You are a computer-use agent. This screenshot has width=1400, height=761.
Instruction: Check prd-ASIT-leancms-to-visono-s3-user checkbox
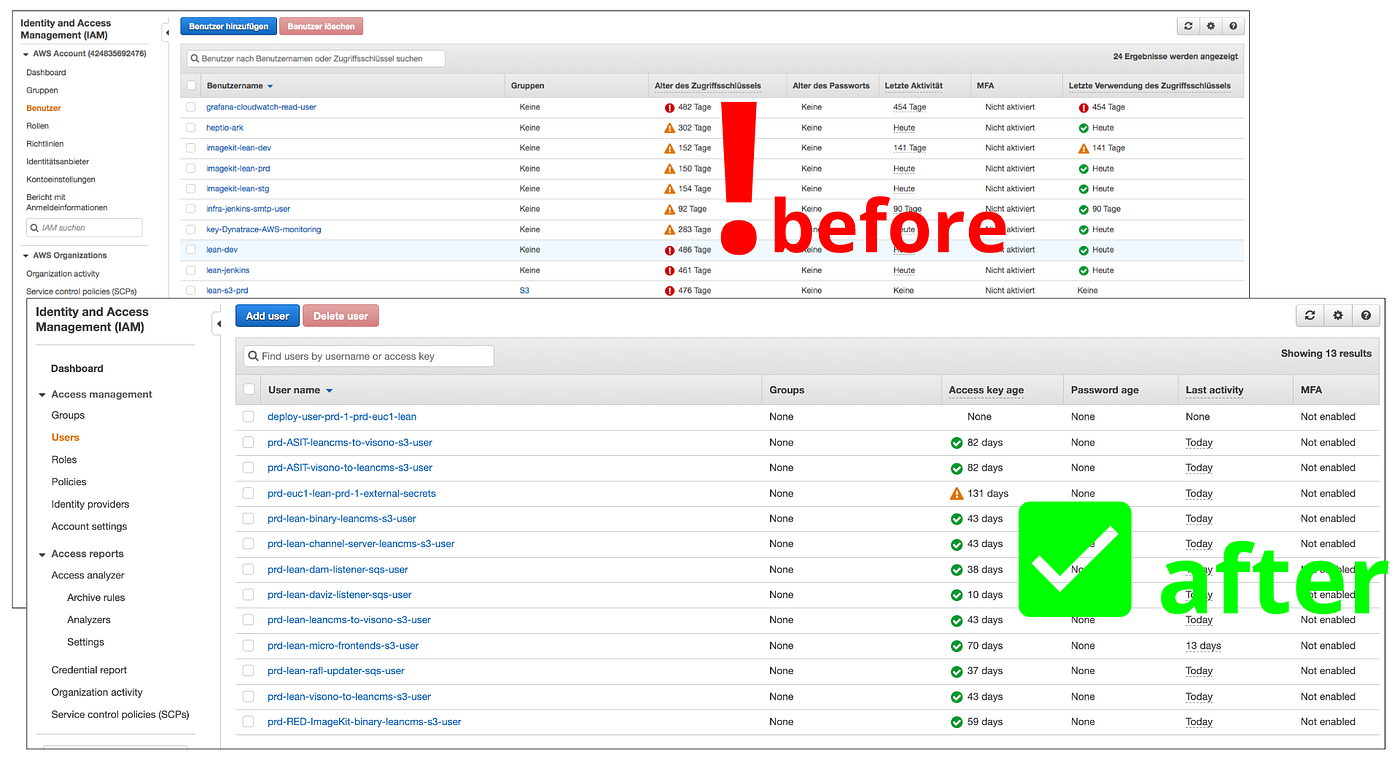[x=248, y=442]
